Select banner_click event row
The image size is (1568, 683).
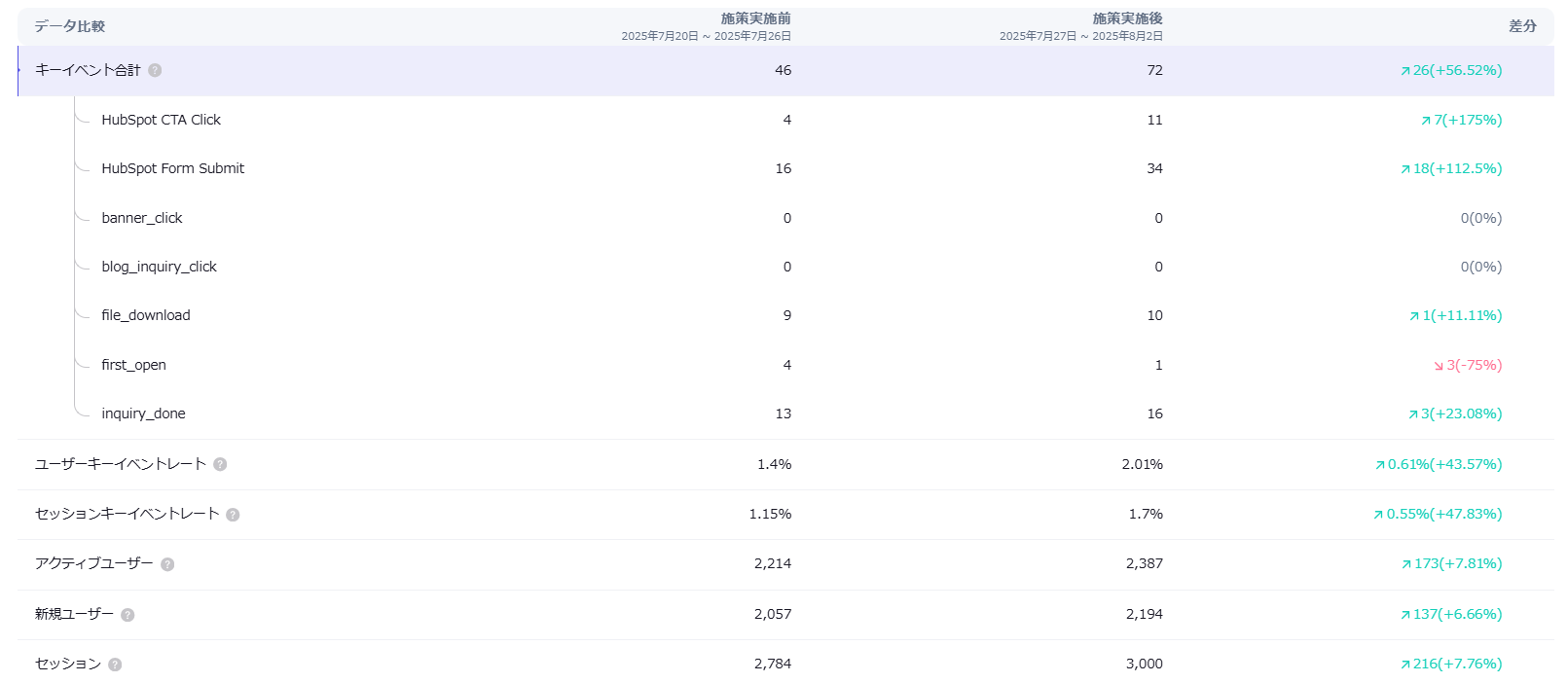tap(142, 218)
